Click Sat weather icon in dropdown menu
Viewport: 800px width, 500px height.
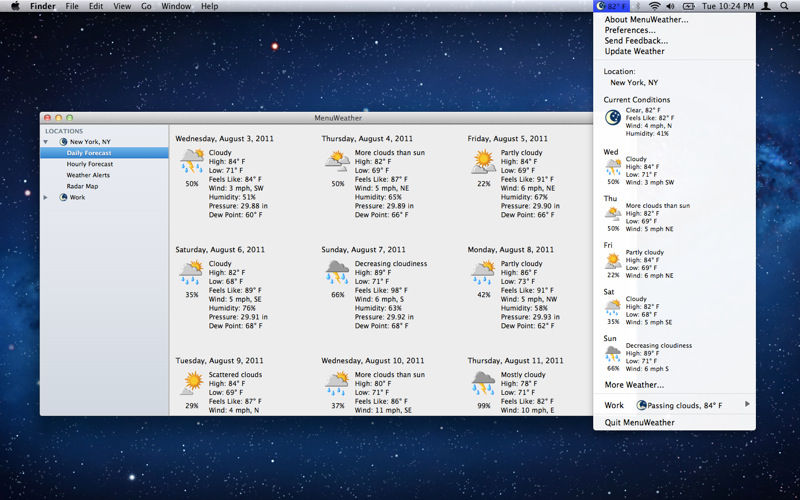(613, 307)
